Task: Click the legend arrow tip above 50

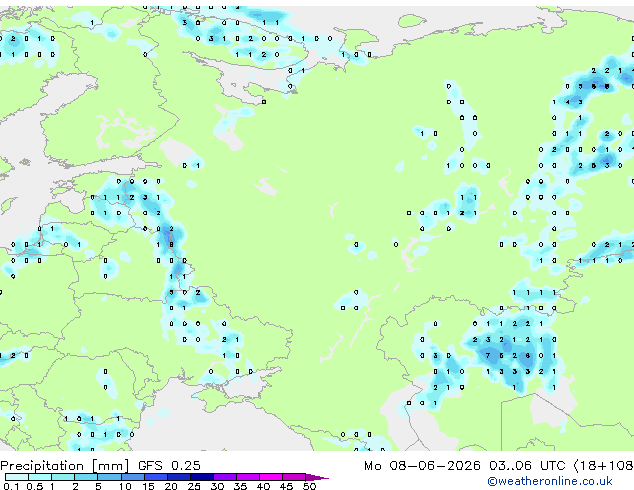Action: pyautogui.click(x=317, y=477)
